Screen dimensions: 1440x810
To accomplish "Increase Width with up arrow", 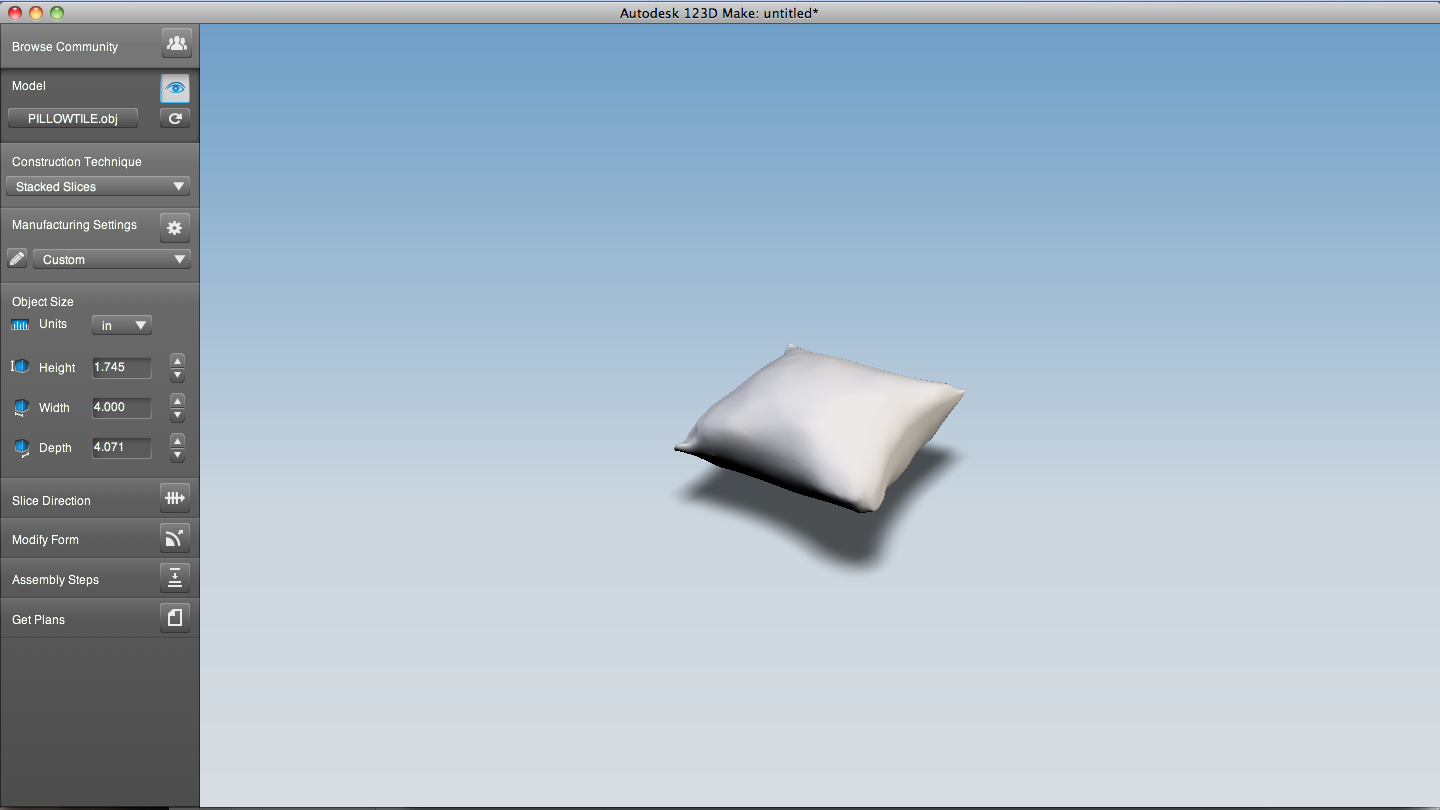I will click(177, 400).
